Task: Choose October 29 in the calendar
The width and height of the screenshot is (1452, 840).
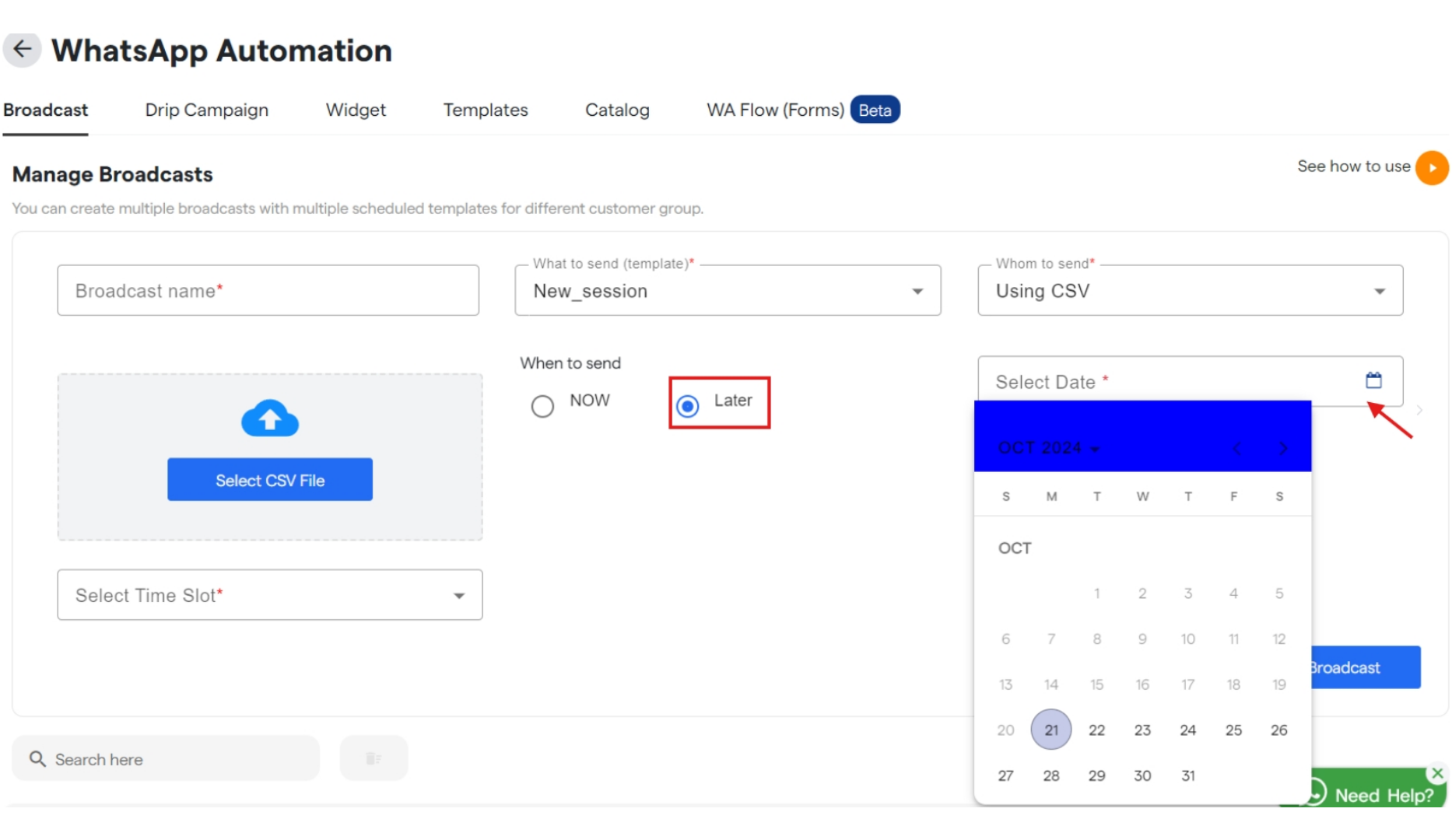Action: pyautogui.click(x=1096, y=775)
